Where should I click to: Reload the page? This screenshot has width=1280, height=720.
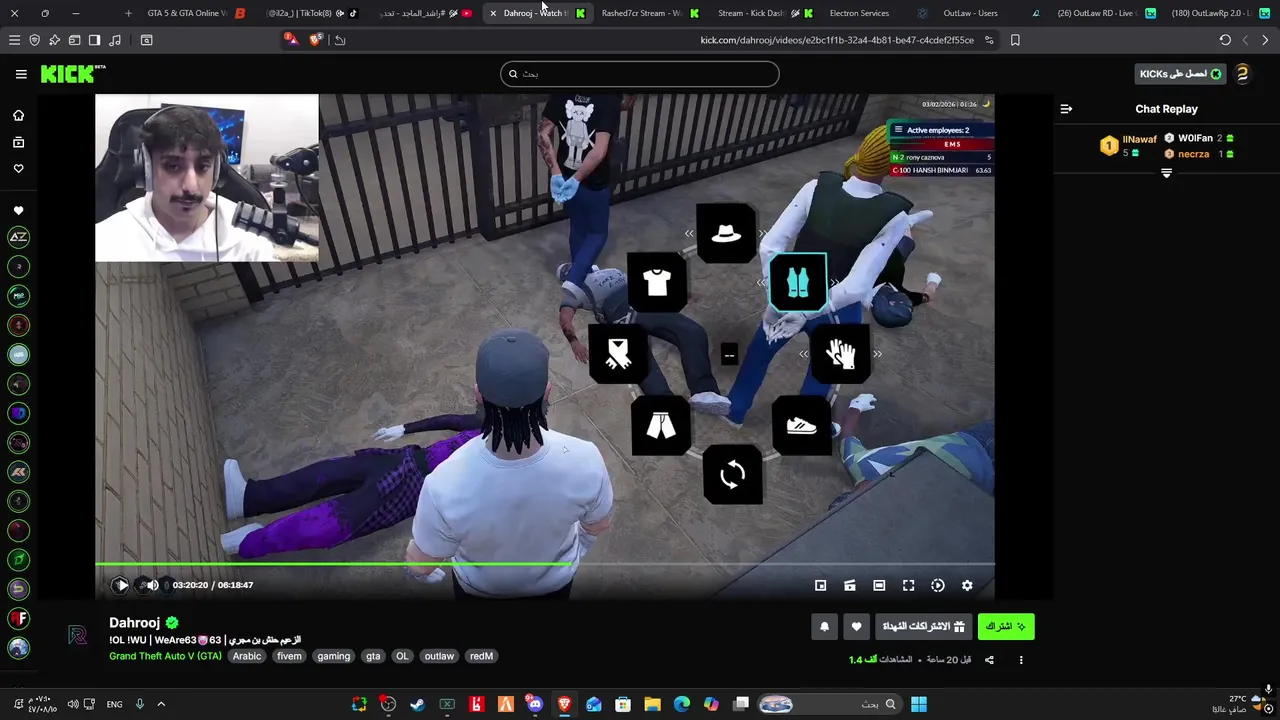(1225, 40)
